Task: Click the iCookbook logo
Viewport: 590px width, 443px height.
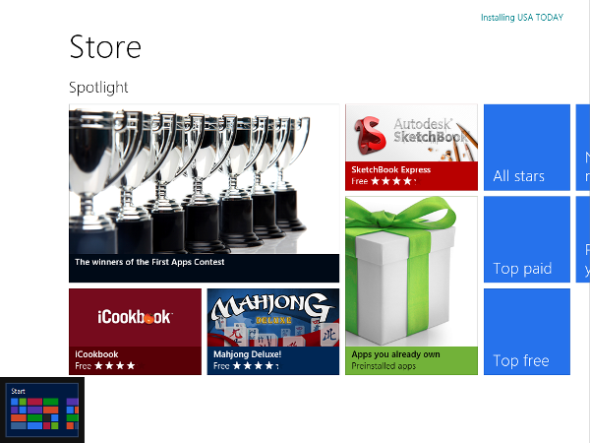Action: pyautogui.click(x=134, y=317)
